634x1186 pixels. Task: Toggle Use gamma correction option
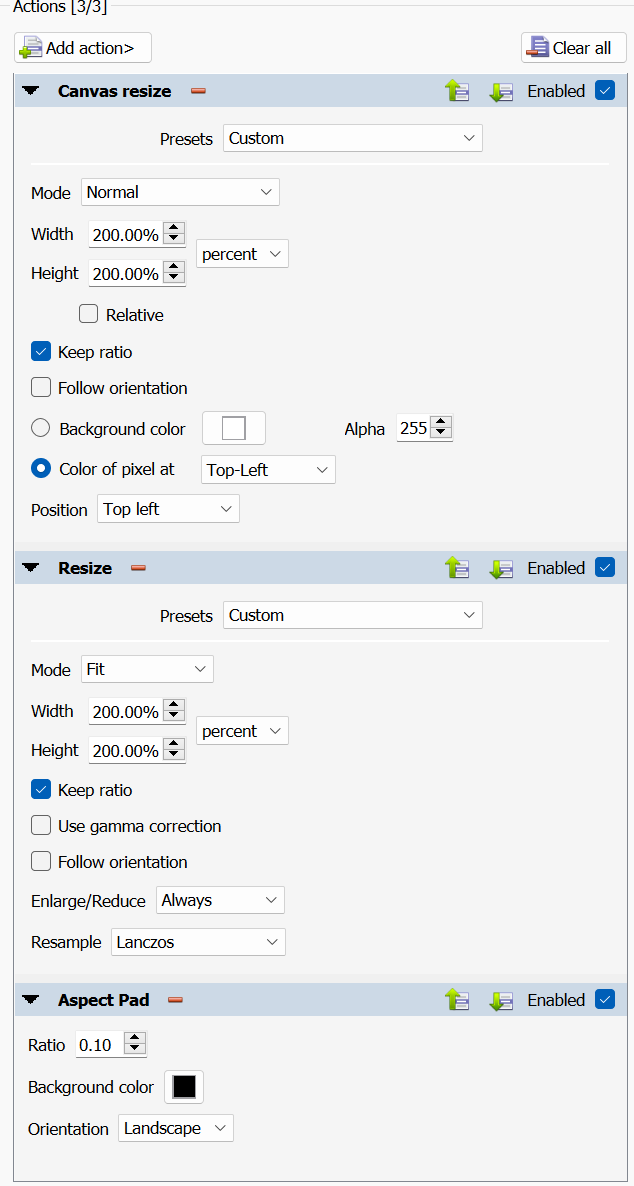(41, 826)
